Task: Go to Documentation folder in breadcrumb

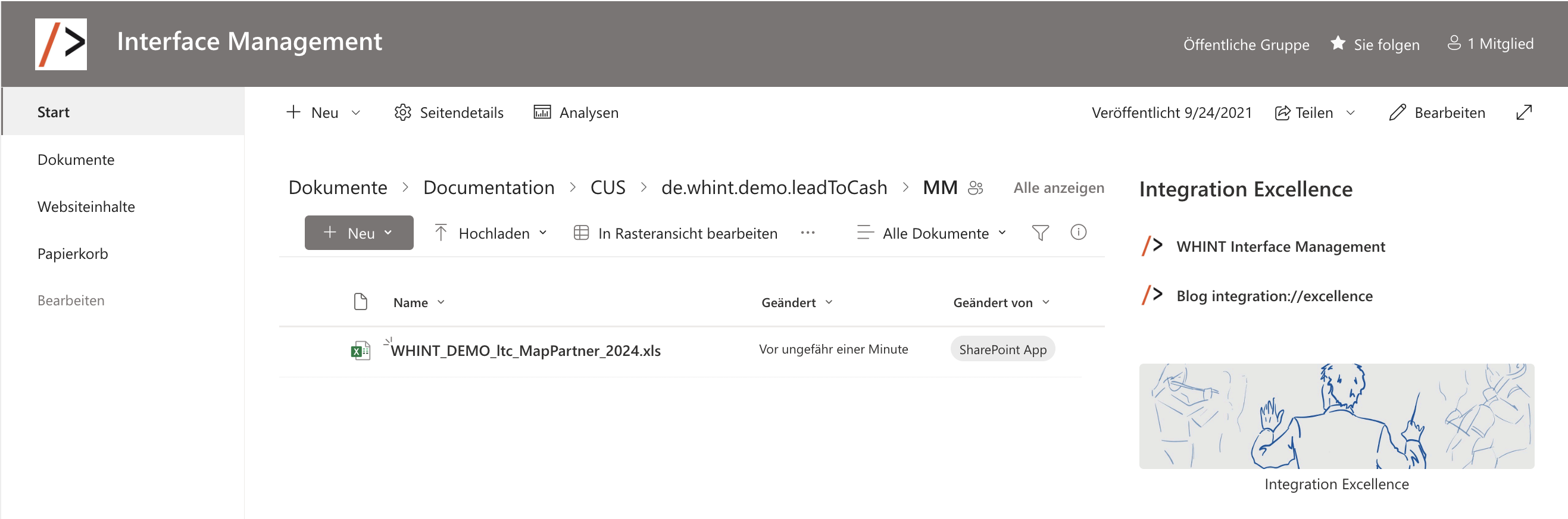Action: [x=489, y=187]
